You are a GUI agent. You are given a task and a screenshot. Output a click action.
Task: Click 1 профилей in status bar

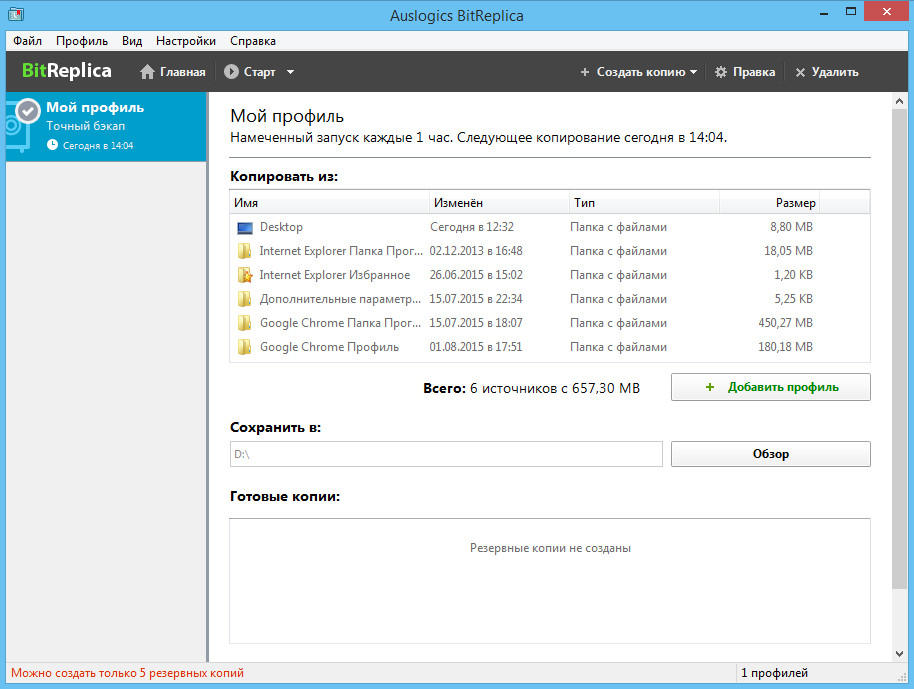click(774, 673)
